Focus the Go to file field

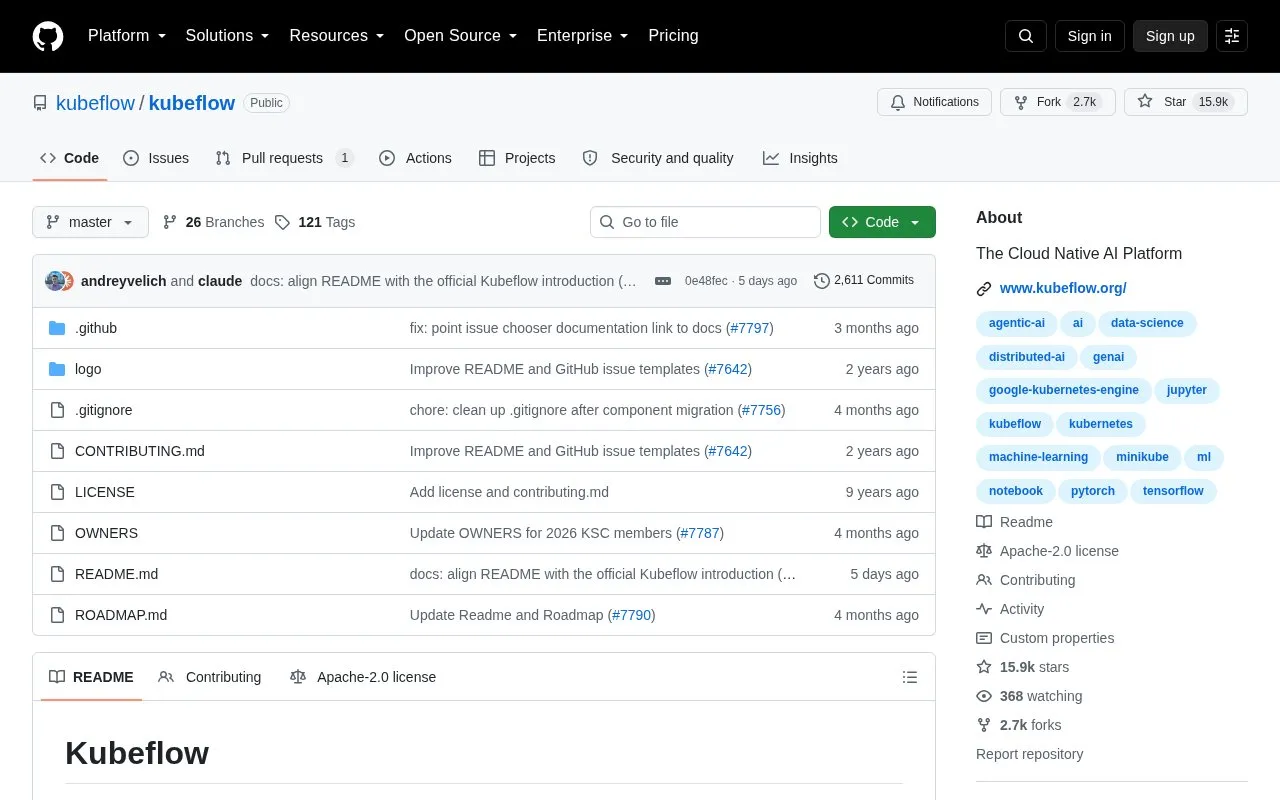(x=705, y=222)
